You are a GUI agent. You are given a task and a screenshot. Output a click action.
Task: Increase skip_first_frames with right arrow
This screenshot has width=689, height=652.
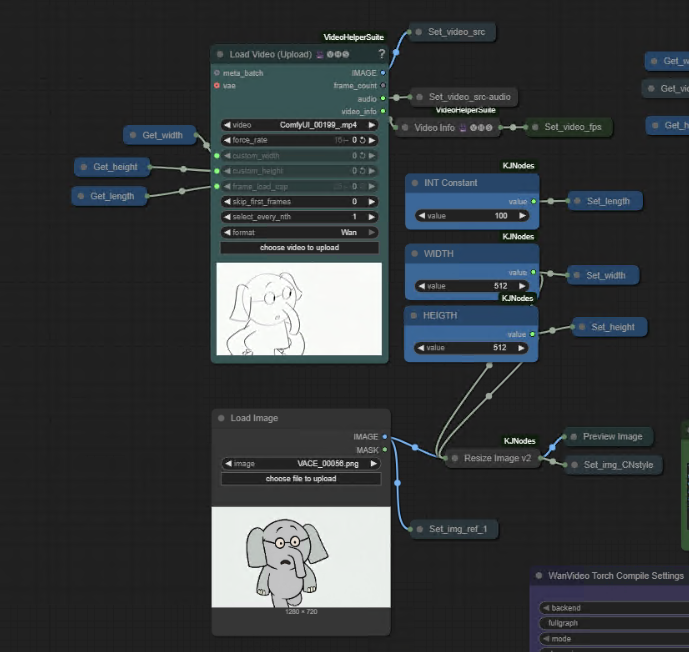click(372, 202)
